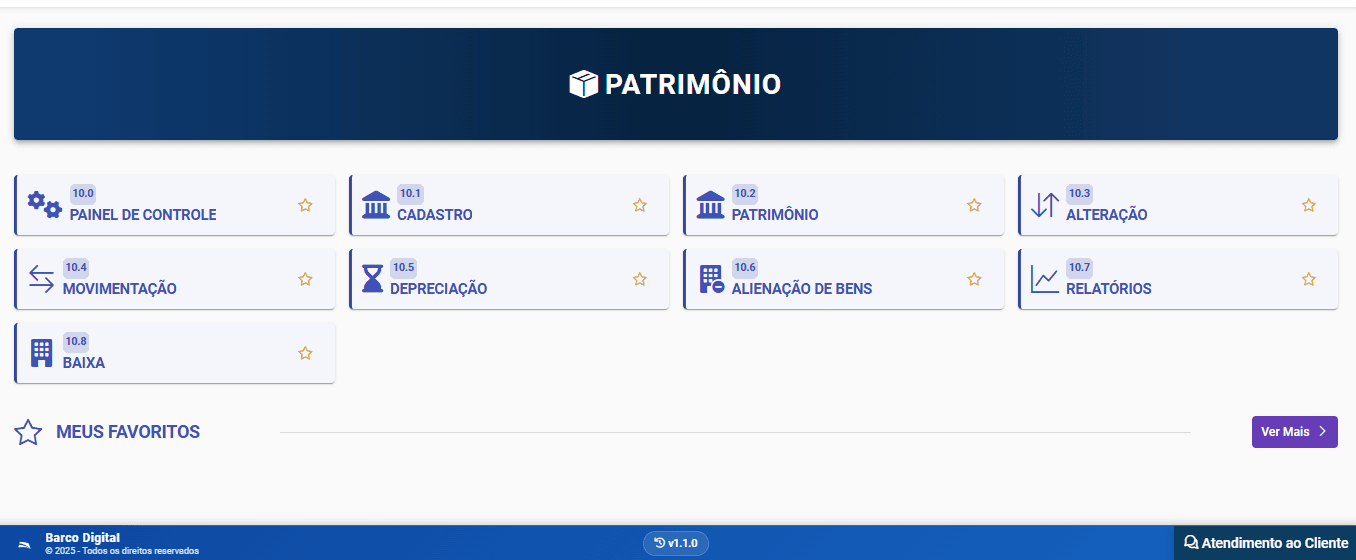This screenshot has height=560, width=1356.
Task: Click the bank icon on the Cadastro card
Action: 376,205
